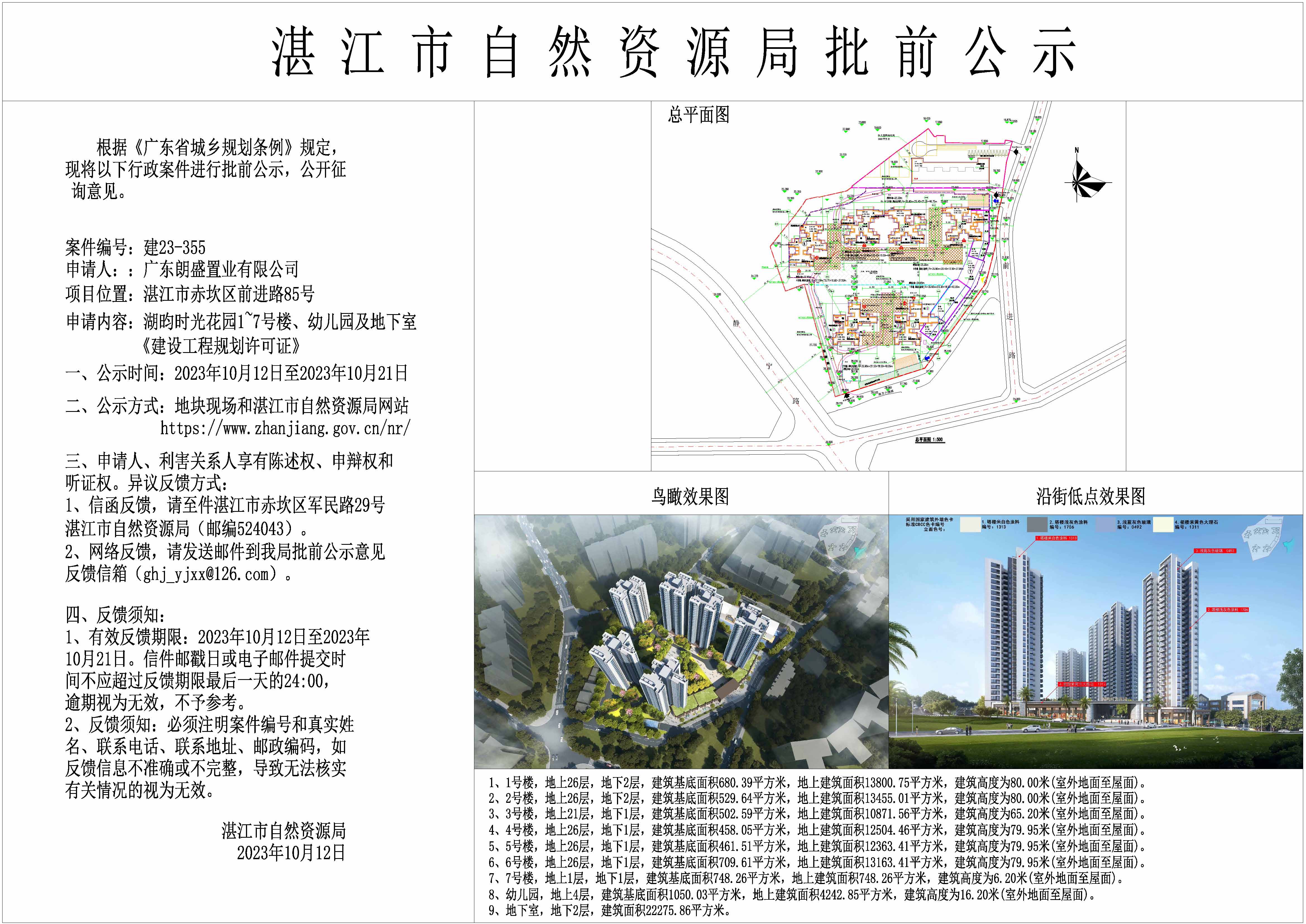Viewport: 1306px width, 924px height.
Task: Click the 地下室 basement area entry row
Action: click(x=609, y=910)
